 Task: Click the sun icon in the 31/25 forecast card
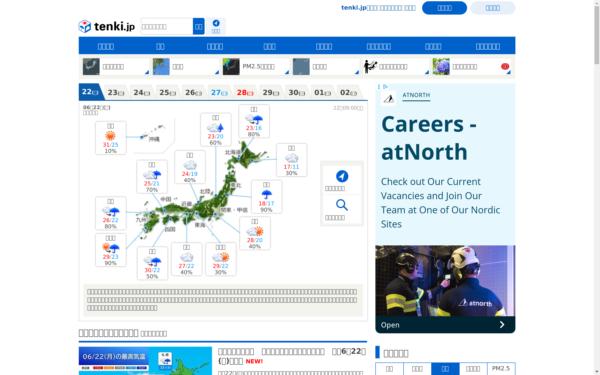coord(110,136)
